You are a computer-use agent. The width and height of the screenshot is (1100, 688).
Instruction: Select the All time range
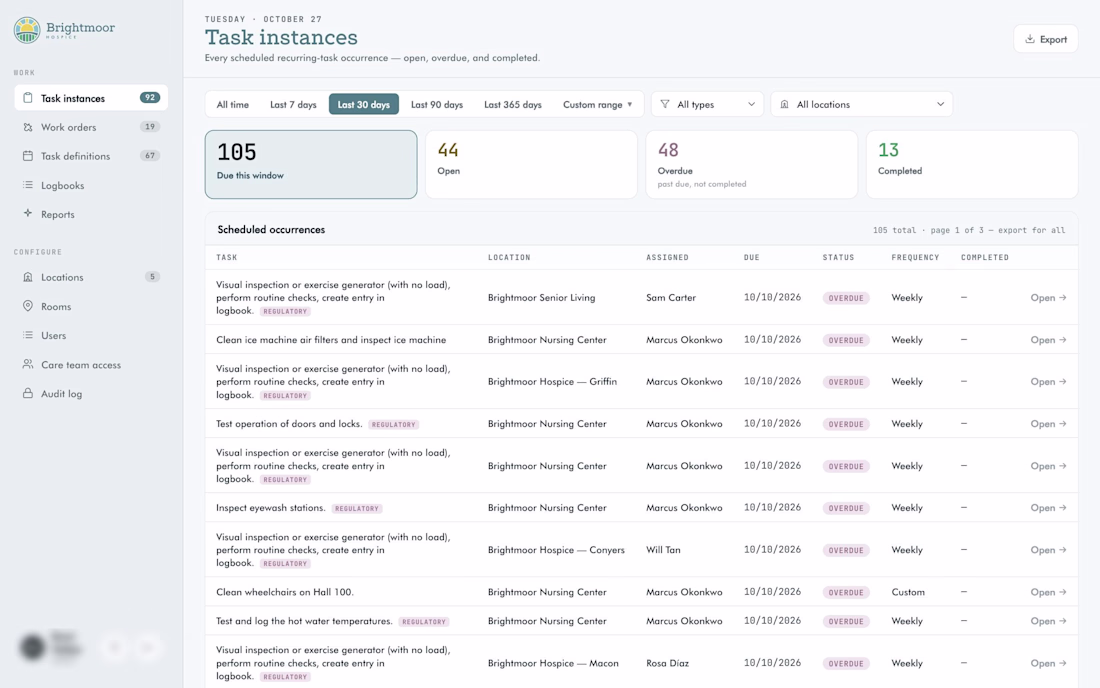click(232, 104)
